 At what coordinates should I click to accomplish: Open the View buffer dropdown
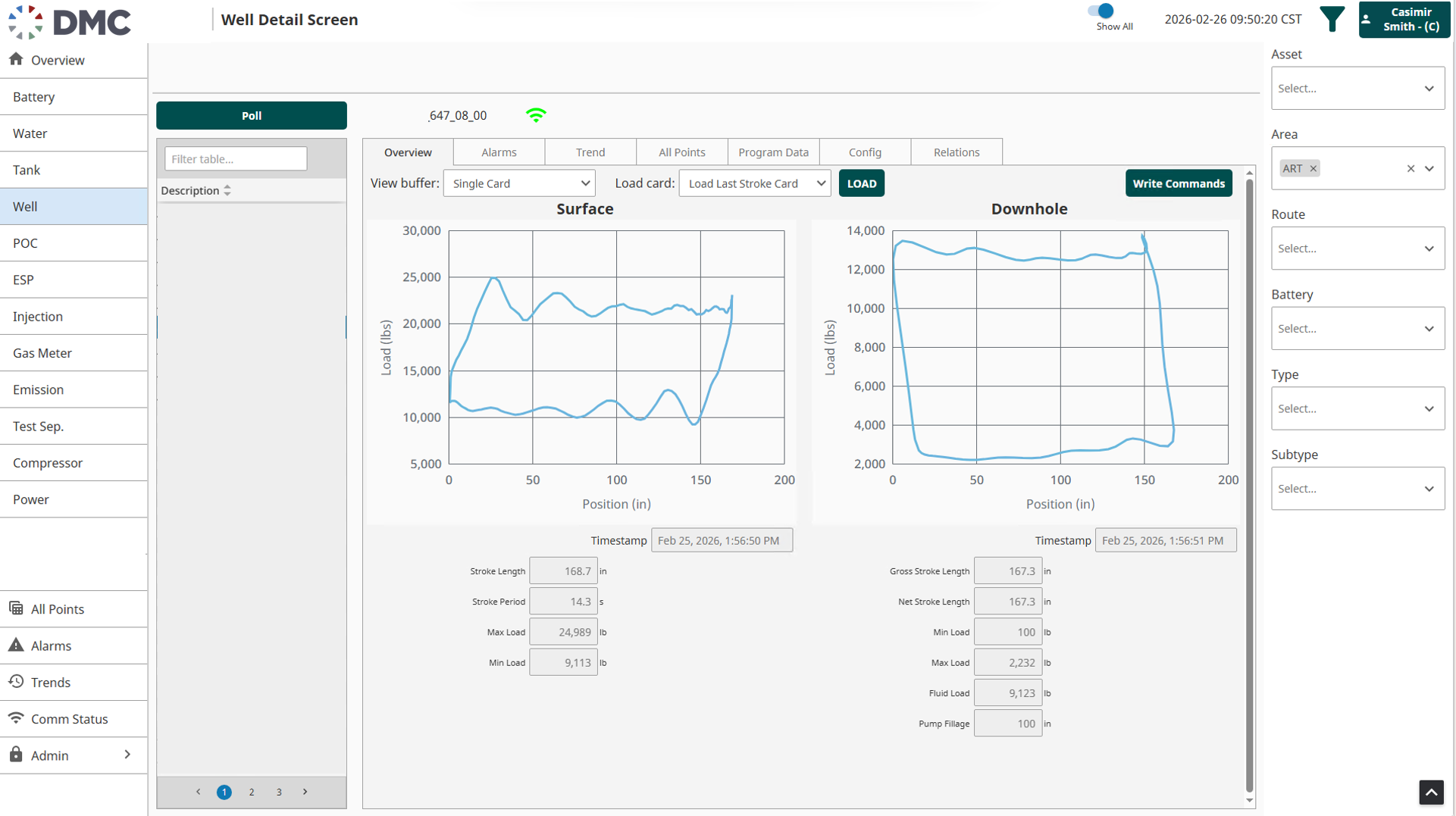(x=519, y=183)
